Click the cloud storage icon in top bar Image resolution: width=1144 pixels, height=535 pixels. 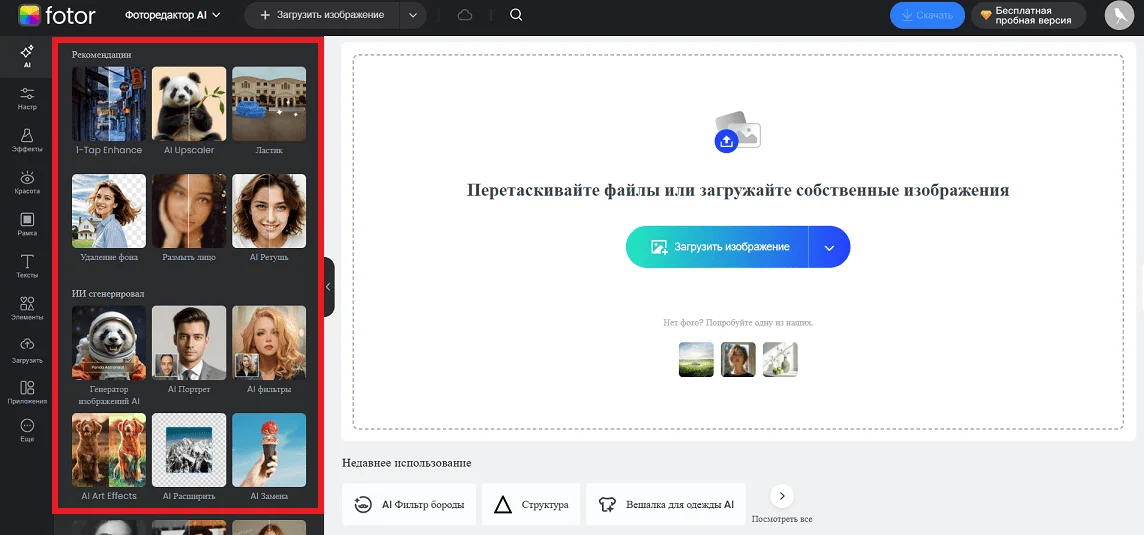pos(465,15)
